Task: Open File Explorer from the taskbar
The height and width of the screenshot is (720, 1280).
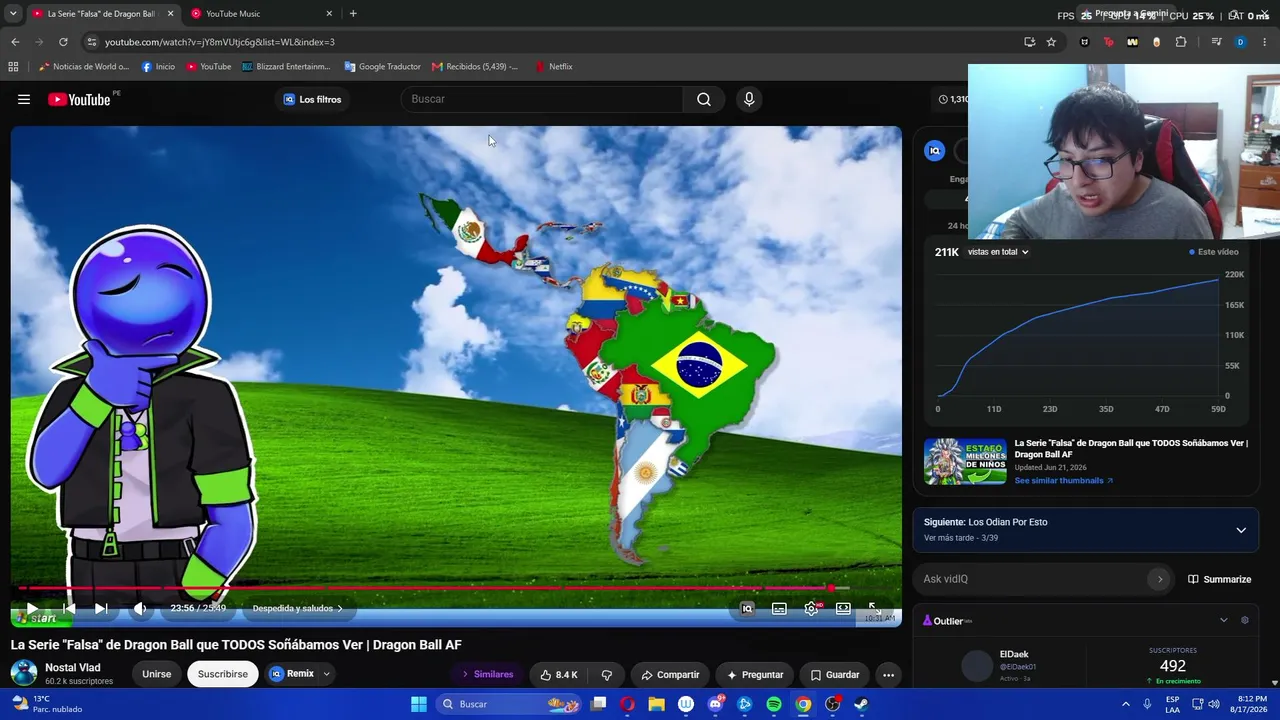Action: (x=657, y=704)
